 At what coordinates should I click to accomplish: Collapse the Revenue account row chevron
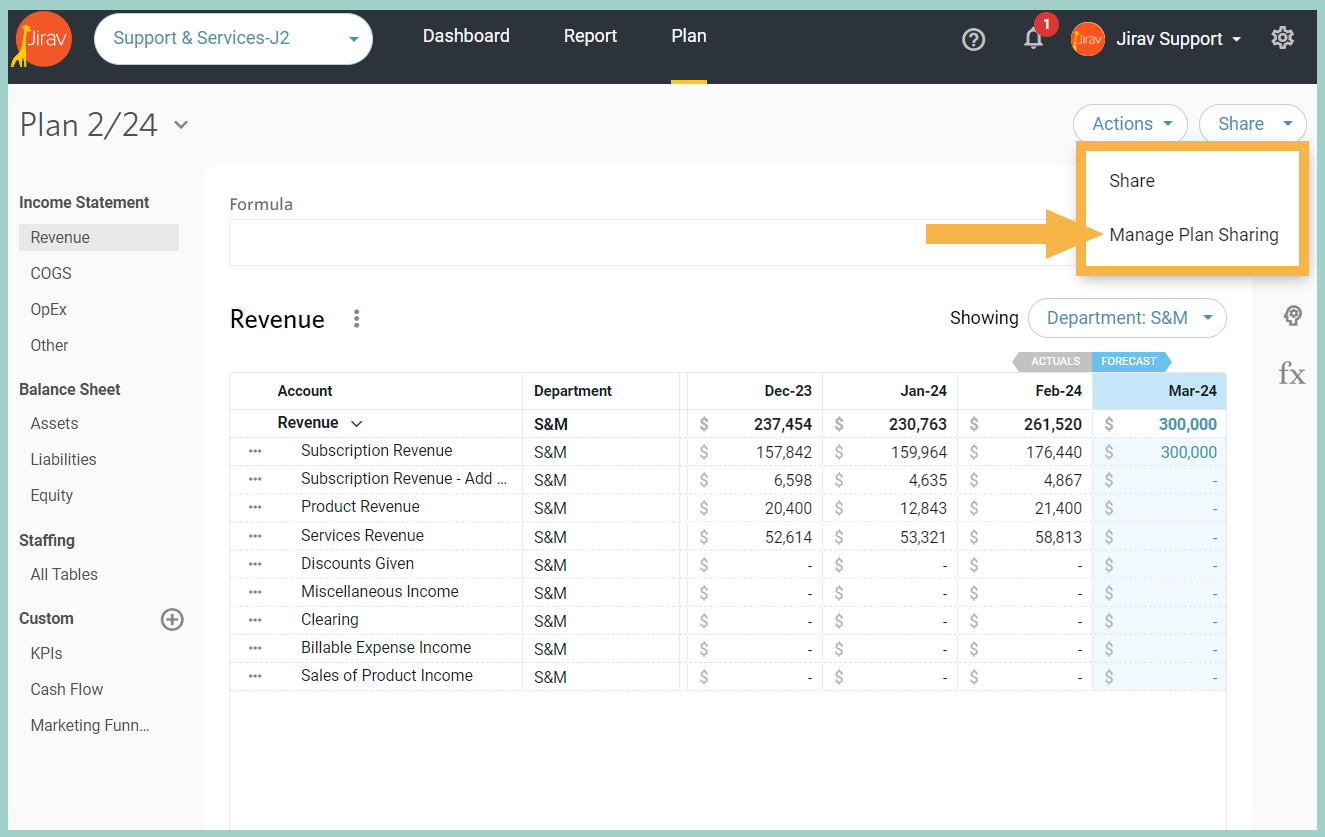(357, 423)
